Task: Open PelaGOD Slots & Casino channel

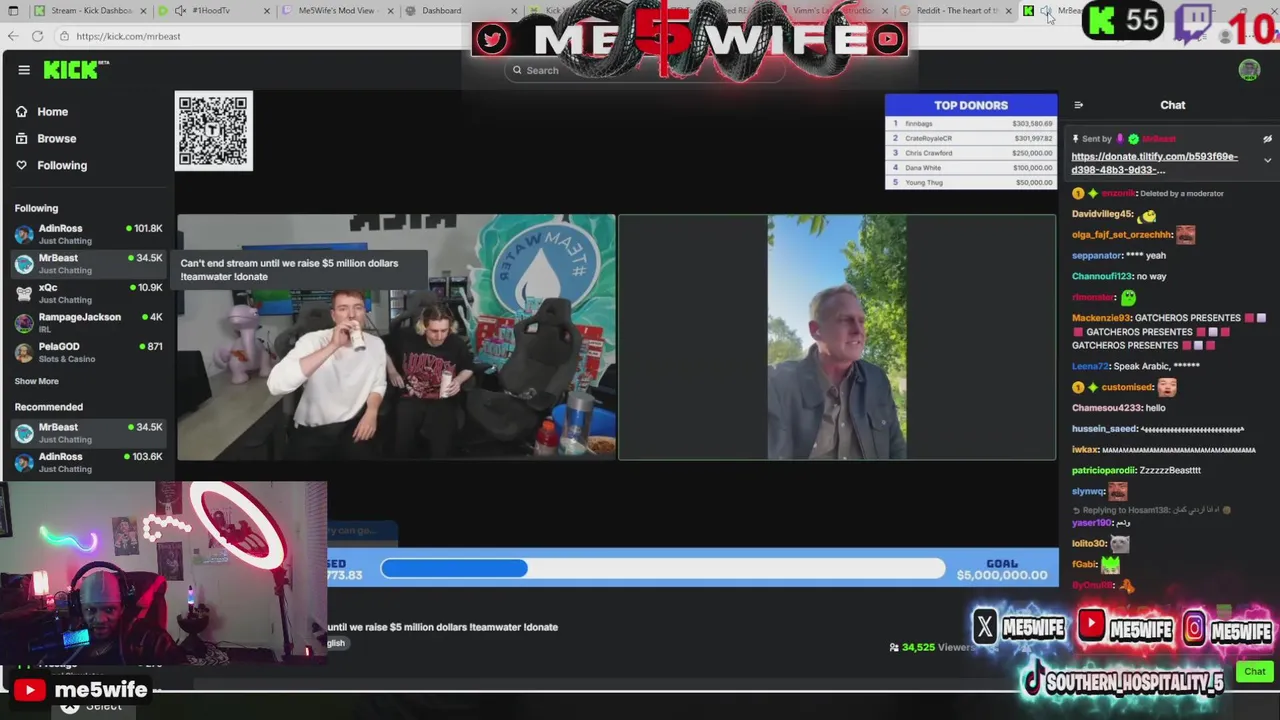Action: pyautogui.click(x=88, y=352)
